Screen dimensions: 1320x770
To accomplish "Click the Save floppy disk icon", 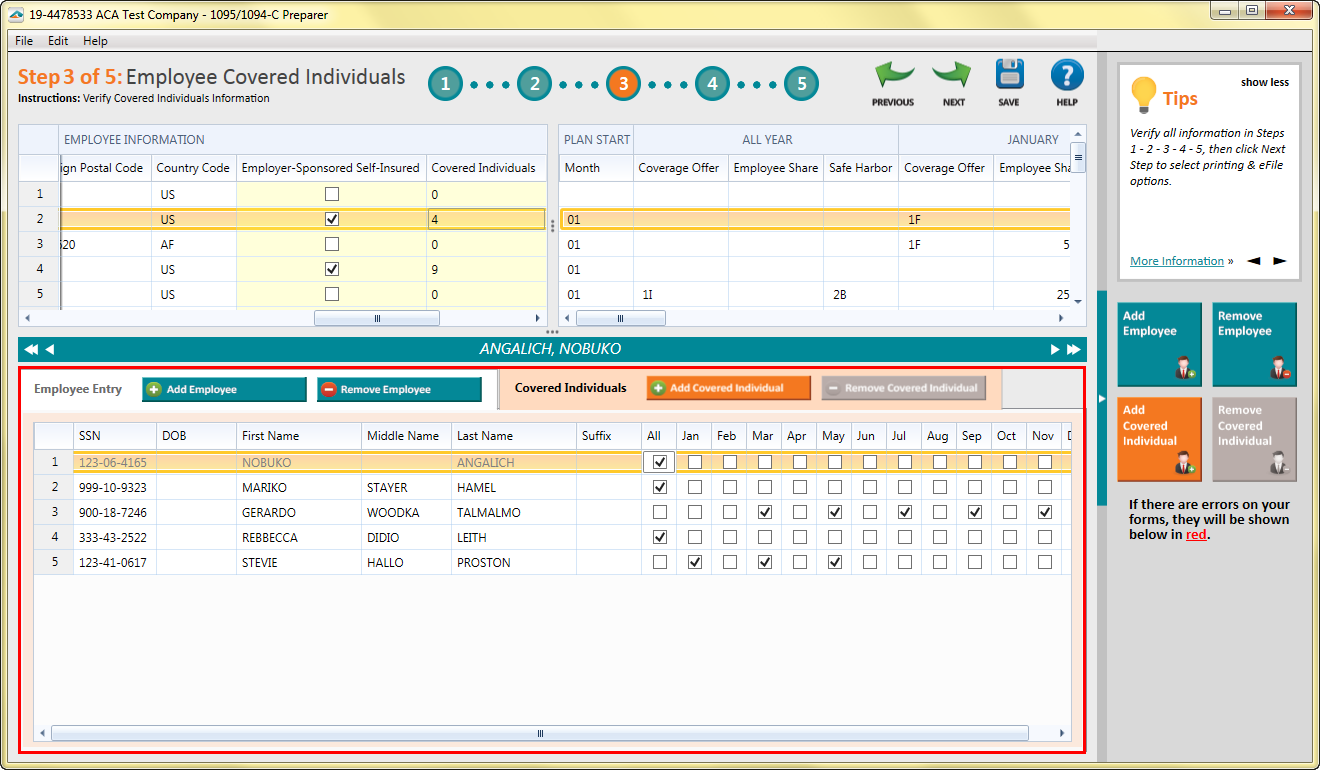I will pyautogui.click(x=1009, y=76).
